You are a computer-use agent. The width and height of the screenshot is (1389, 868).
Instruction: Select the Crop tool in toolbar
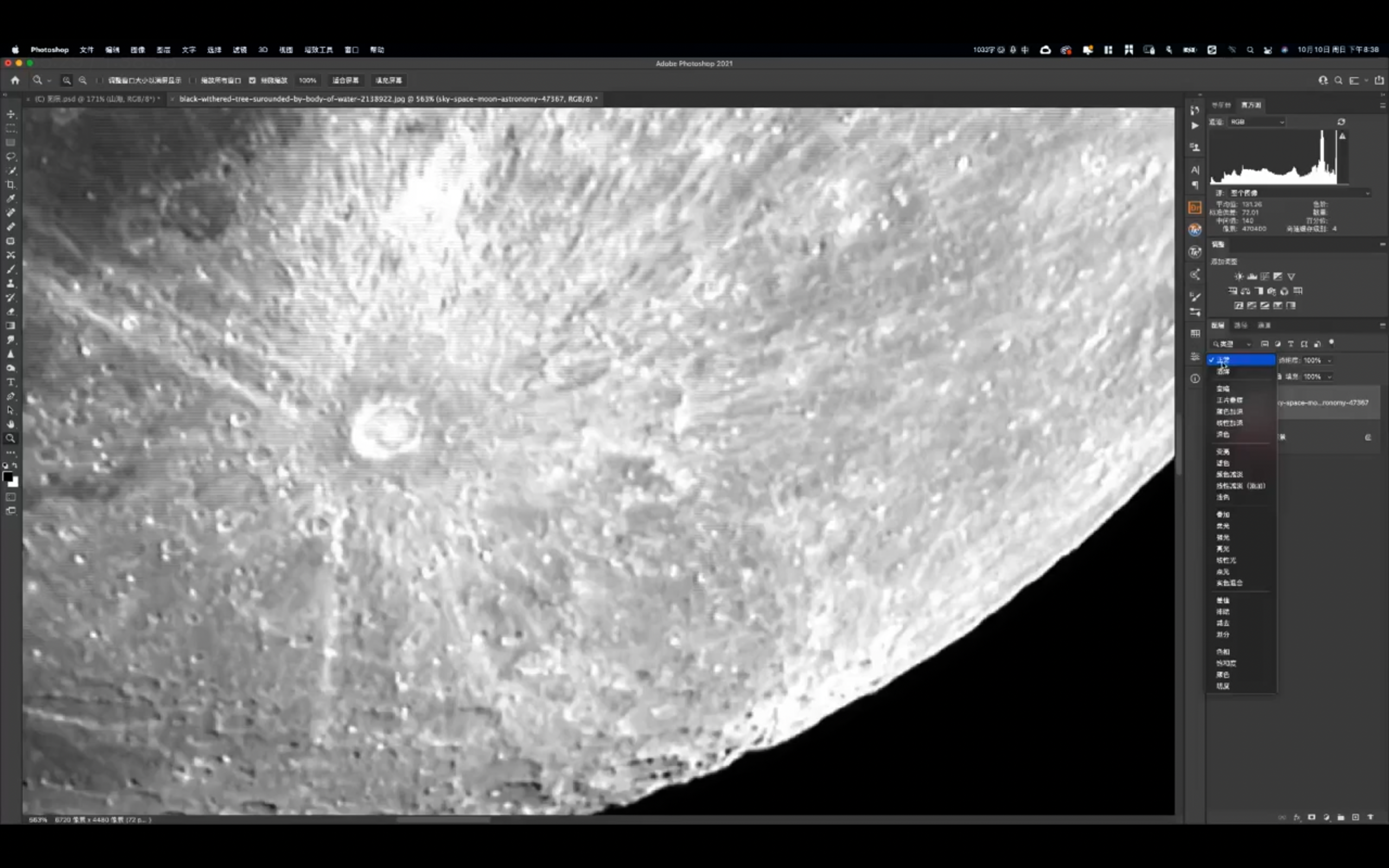click(11, 185)
